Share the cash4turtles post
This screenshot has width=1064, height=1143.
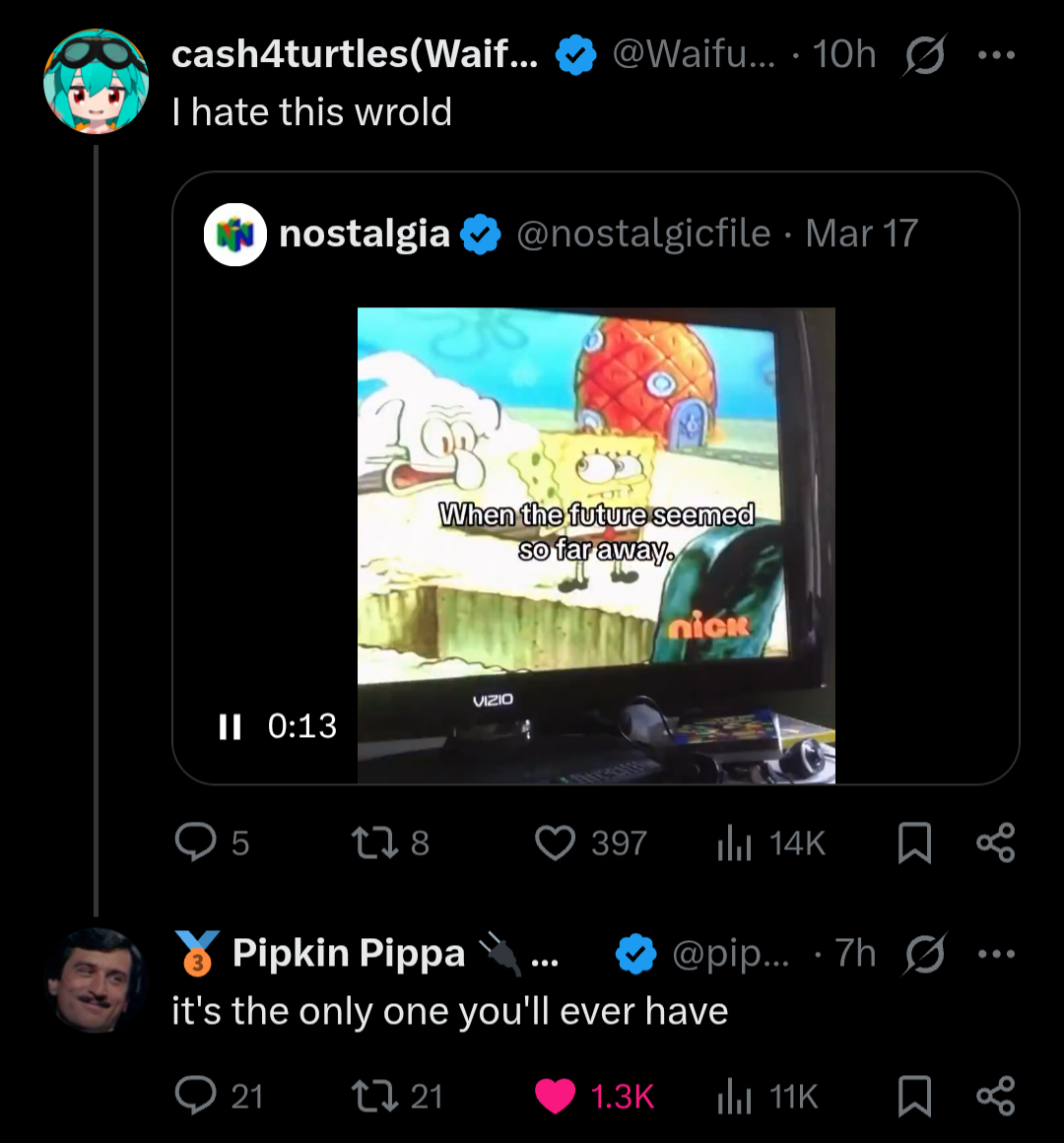(x=995, y=843)
